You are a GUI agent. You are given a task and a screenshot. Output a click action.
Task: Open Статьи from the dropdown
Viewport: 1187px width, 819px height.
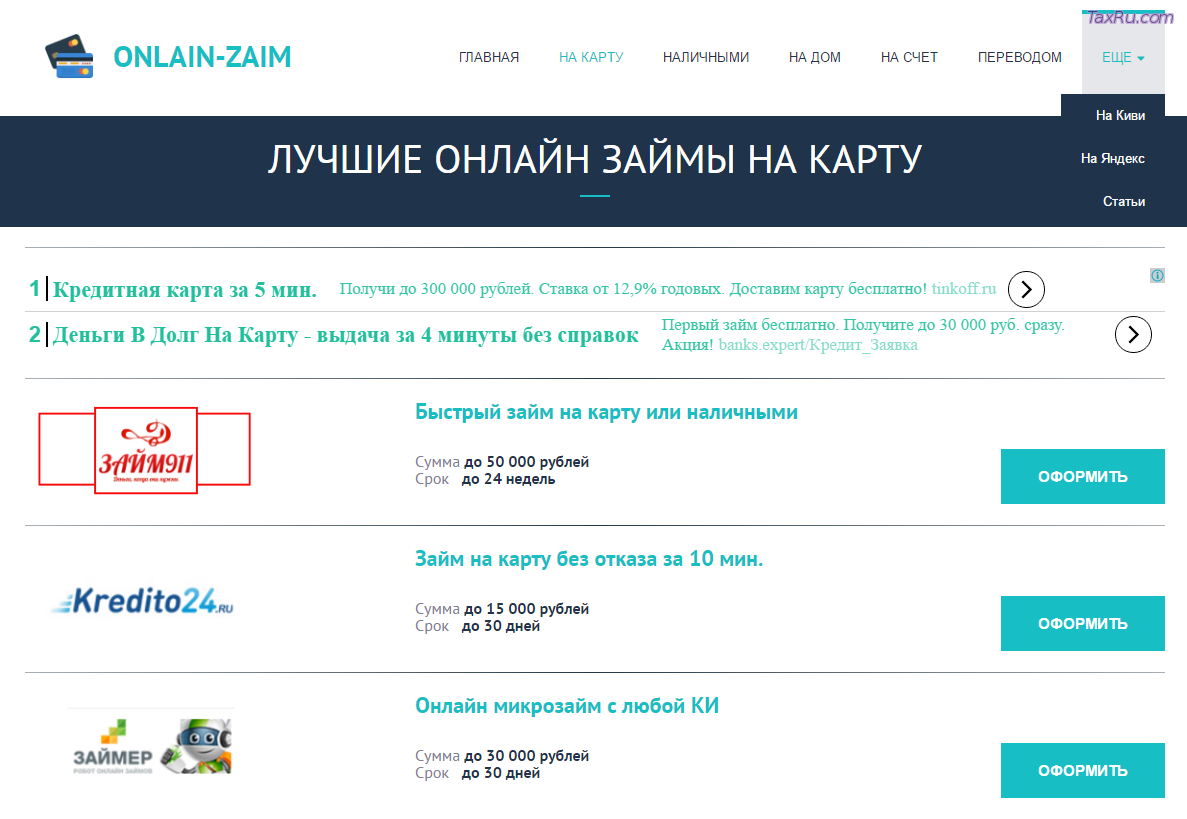pyautogui.click(x=1123, y=201)
